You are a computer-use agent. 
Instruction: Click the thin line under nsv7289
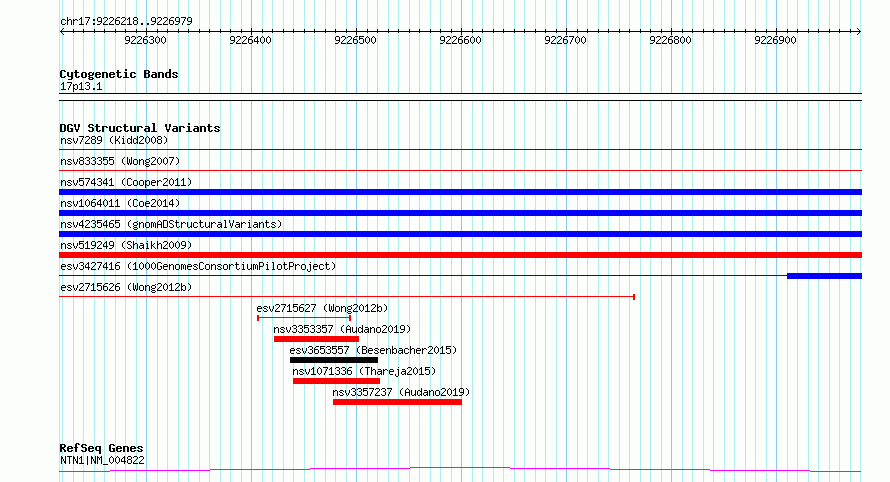(460, 149)
